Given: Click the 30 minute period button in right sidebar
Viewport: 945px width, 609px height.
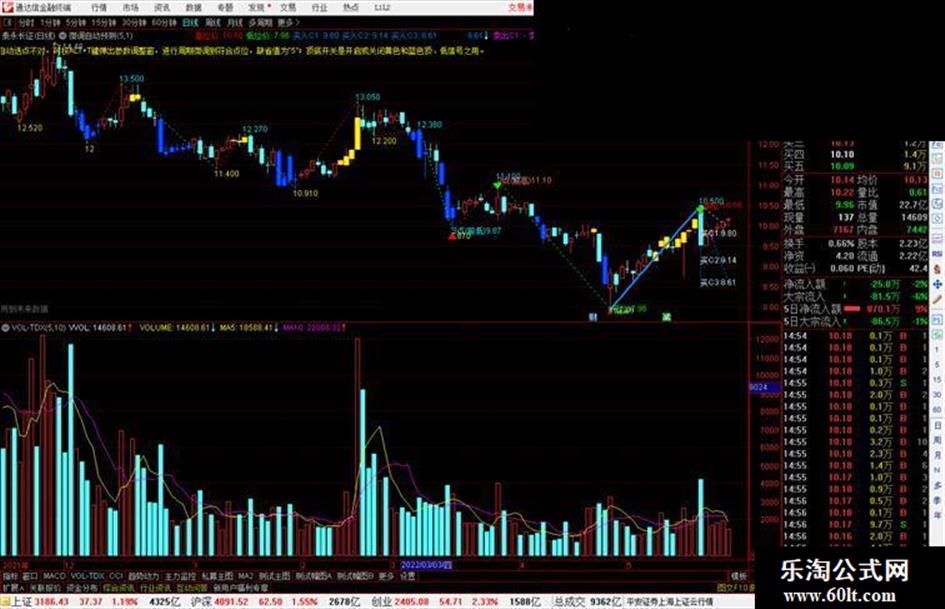Looking at the screenshot, I should click(x=937, y=395).
